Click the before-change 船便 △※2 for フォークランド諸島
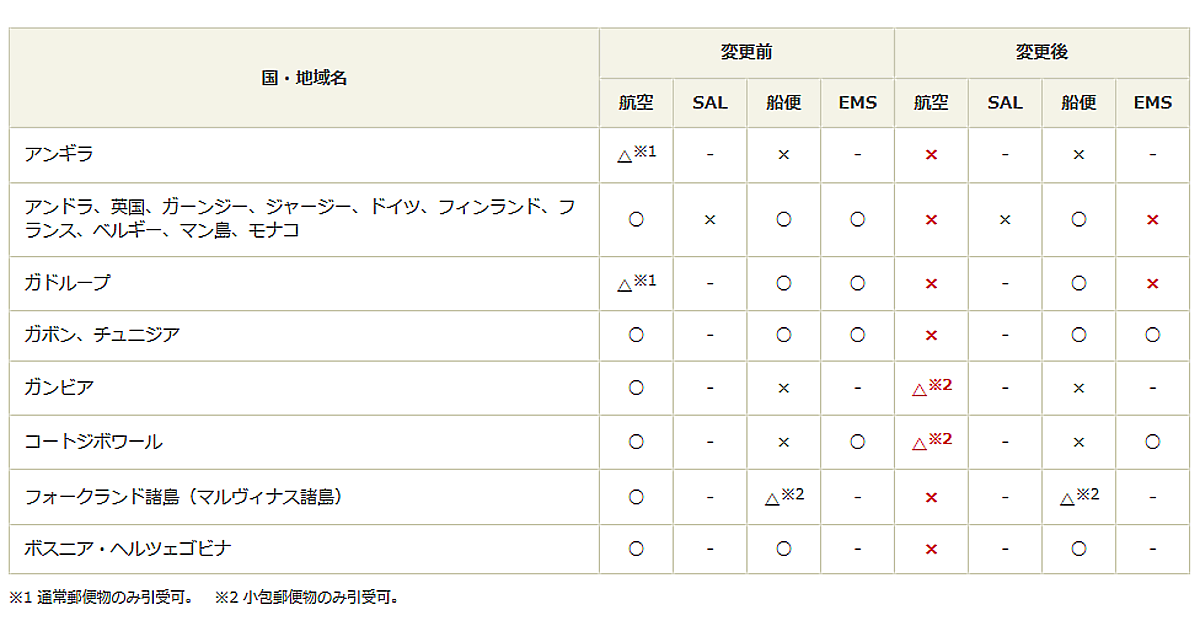This screenshot has height=630, width=1200. [x=784, y=496]
